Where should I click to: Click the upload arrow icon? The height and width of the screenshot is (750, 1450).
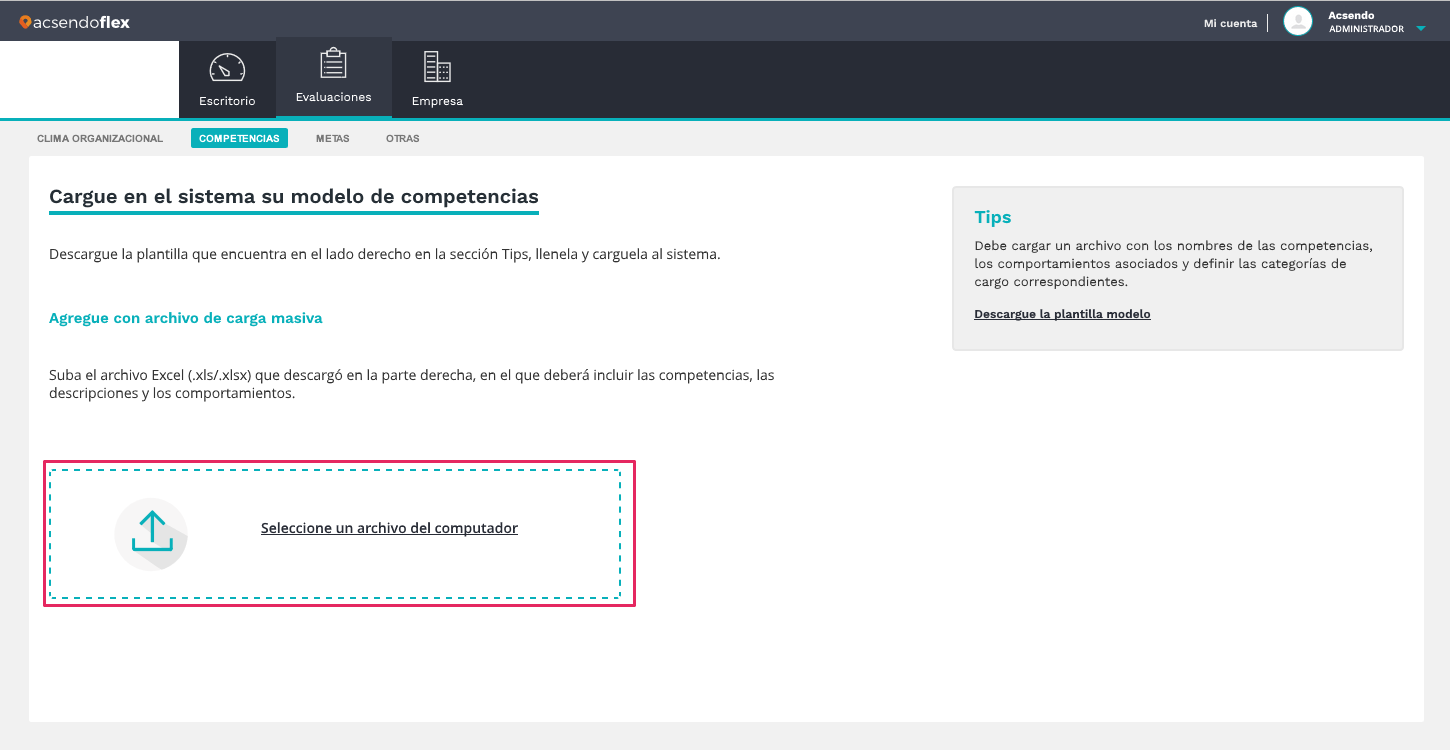point(152,533)
